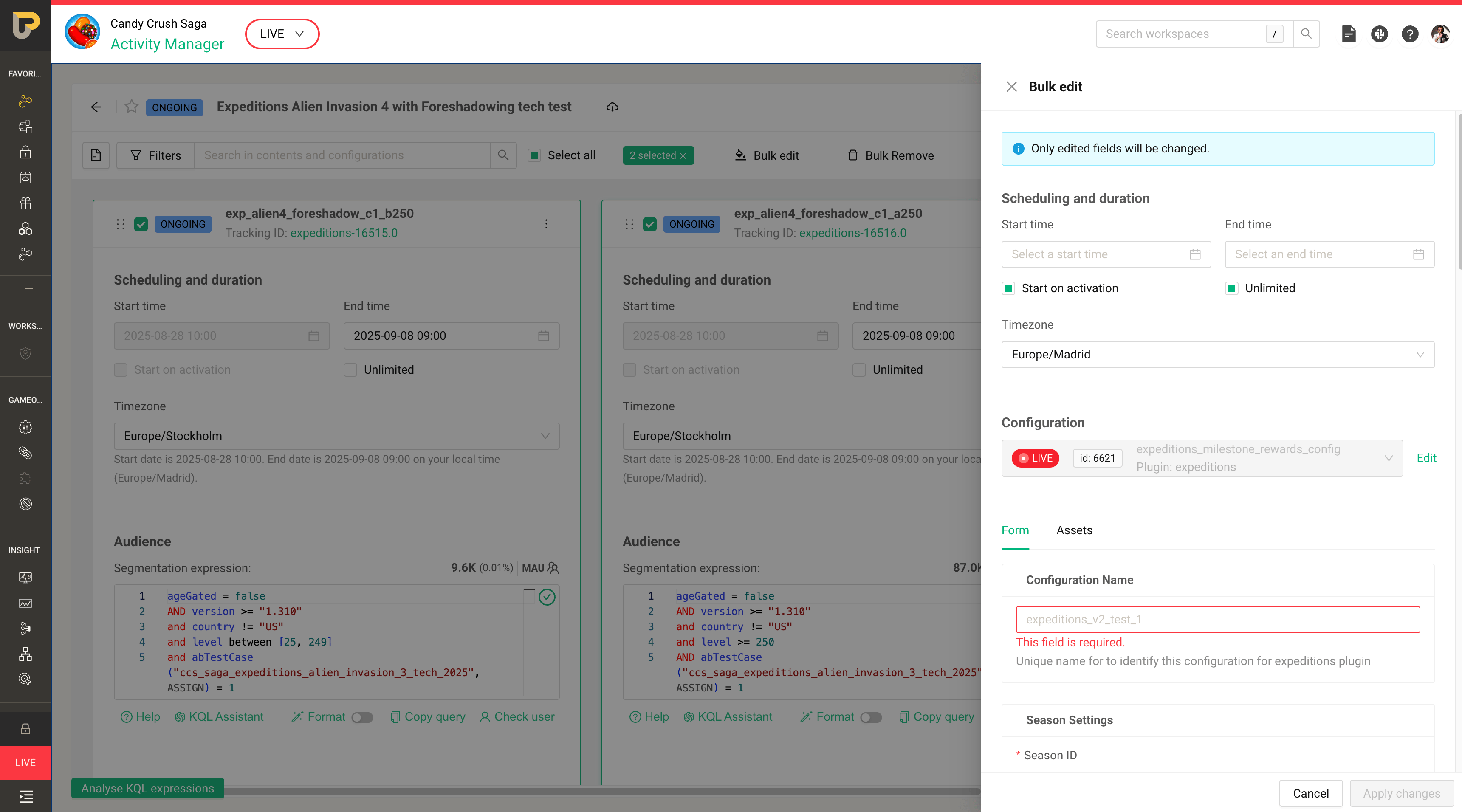Star the Expeditions Alien Invasion activity
Viewport: 1462px width, 812px height.
132,107
